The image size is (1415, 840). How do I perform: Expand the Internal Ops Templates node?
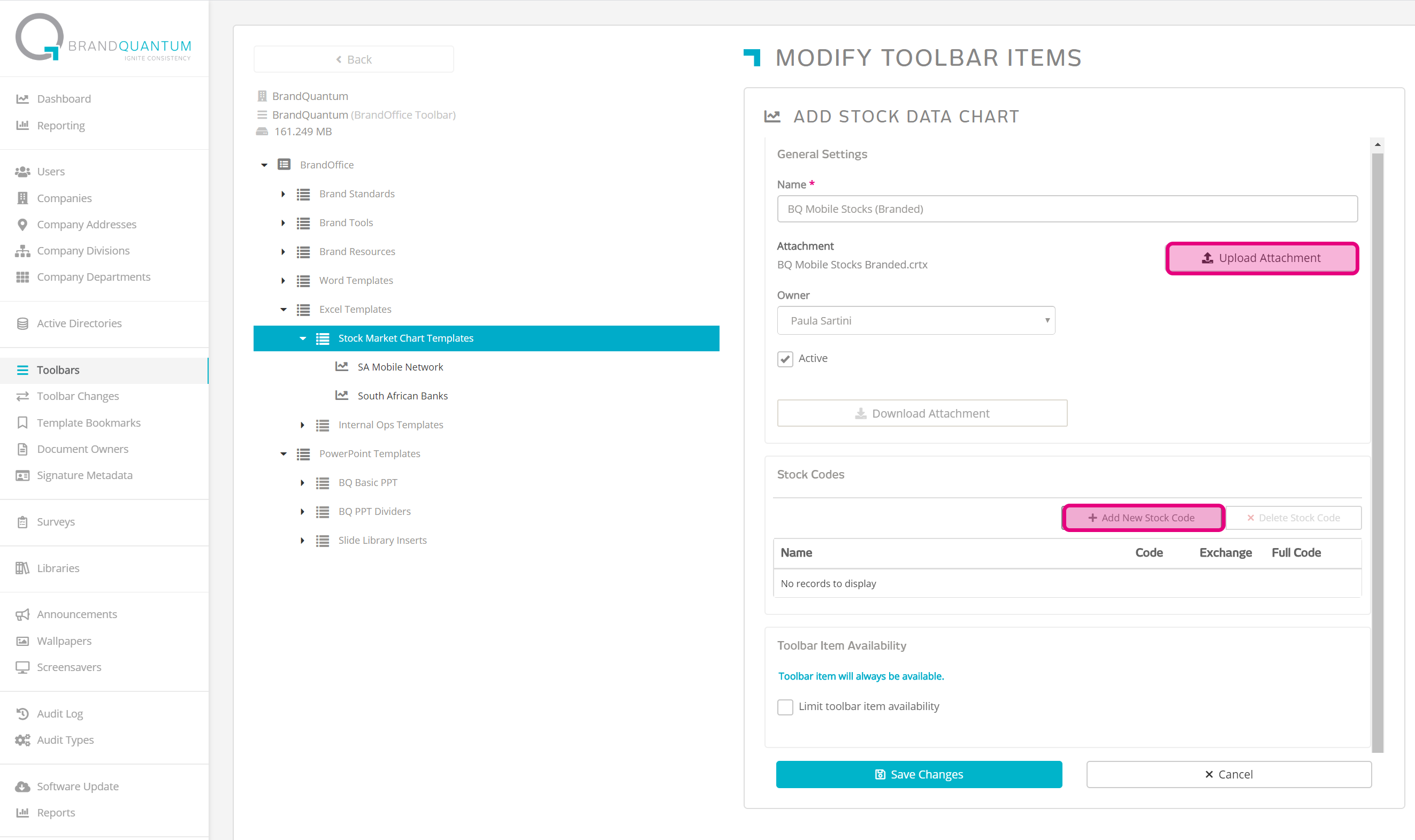302,425
